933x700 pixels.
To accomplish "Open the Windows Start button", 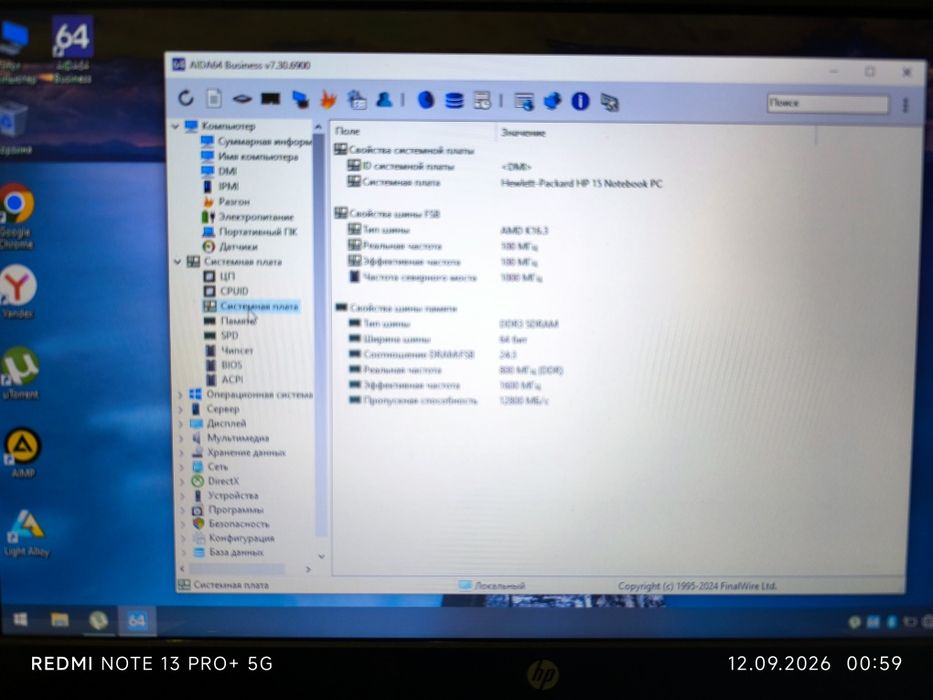I will (x=20, y=620).
